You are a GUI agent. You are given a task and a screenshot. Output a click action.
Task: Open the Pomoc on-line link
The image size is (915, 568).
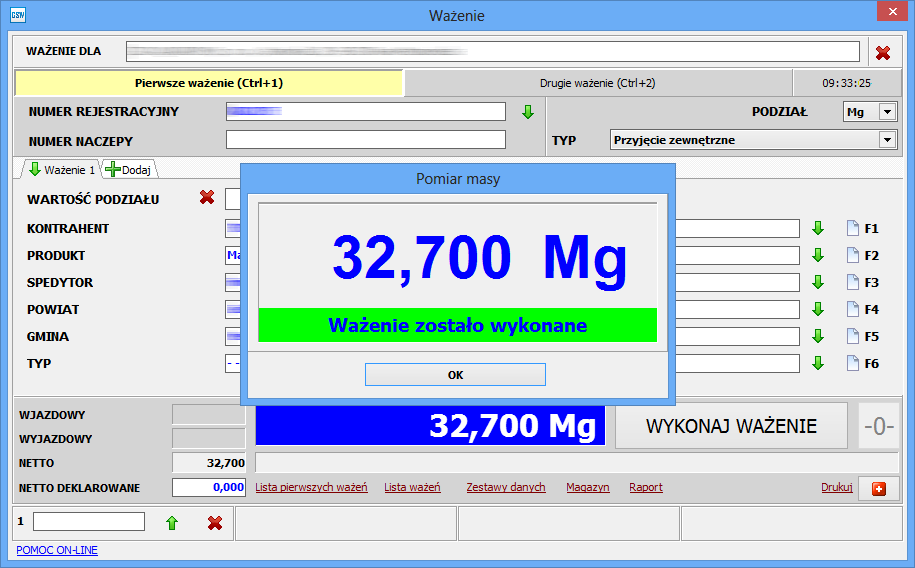57,550
